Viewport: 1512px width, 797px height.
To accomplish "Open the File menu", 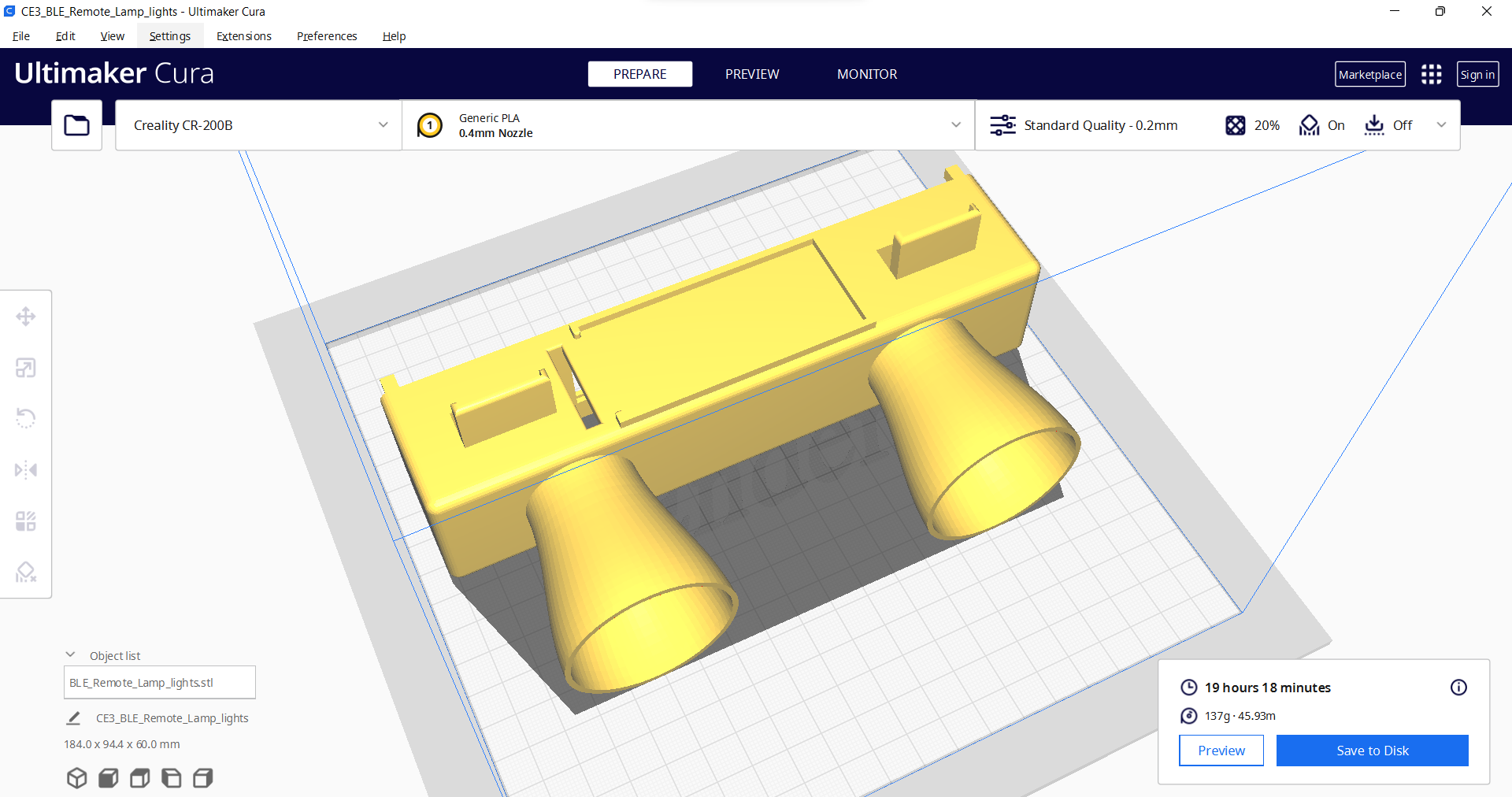I will coord(21,36).
